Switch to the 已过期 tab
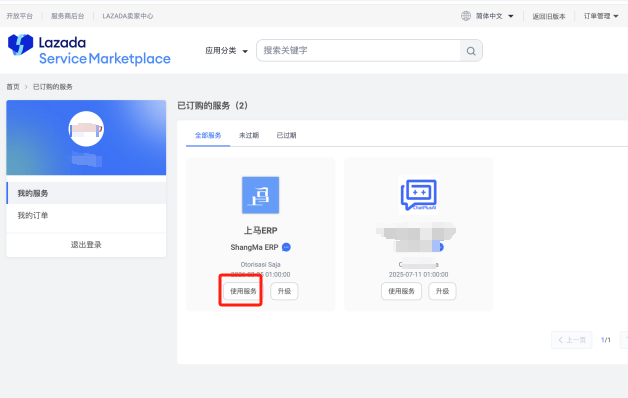 (286, 135)
